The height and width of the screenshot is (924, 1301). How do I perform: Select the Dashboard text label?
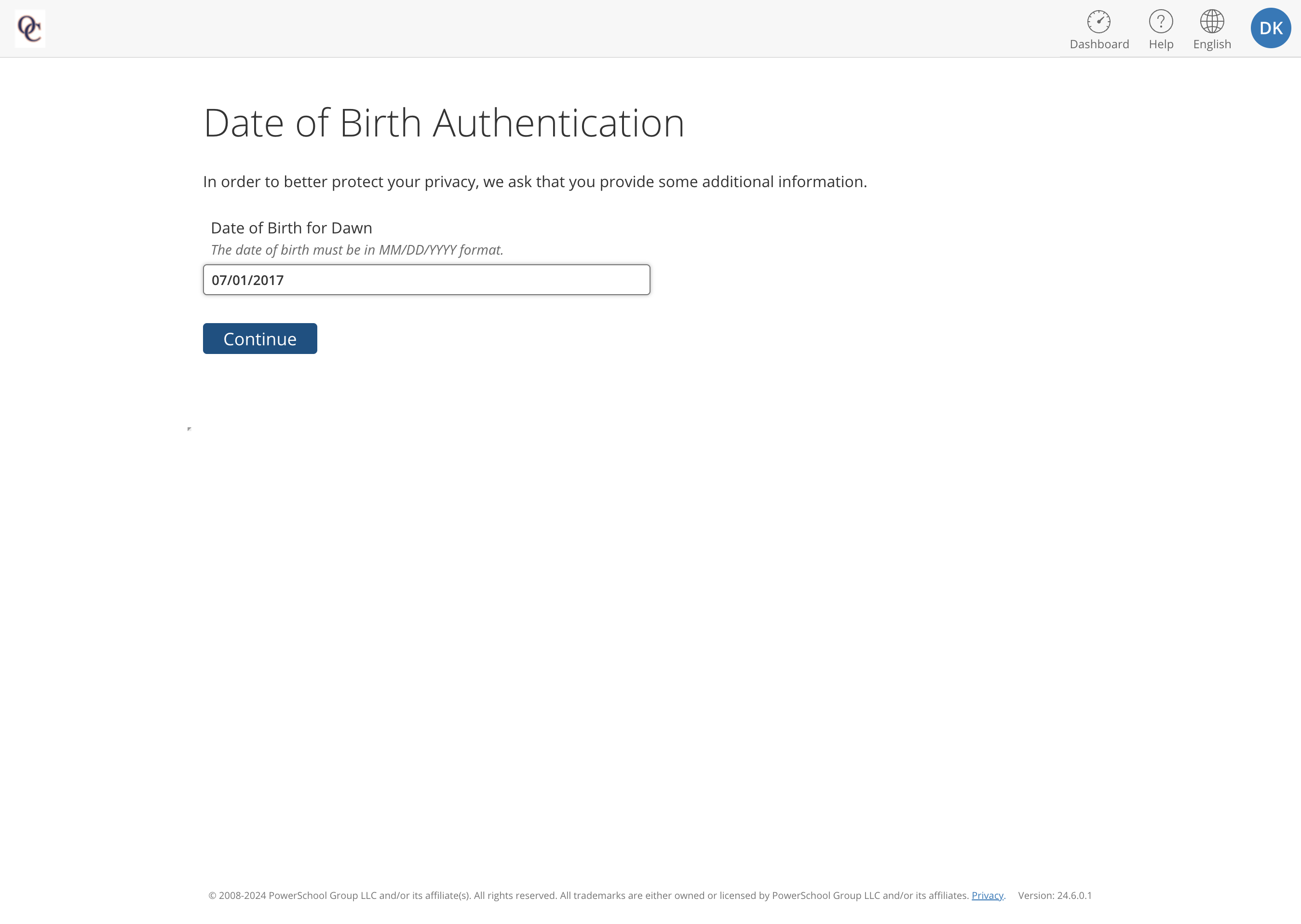pyautogui.click(x=1098, y=44)
